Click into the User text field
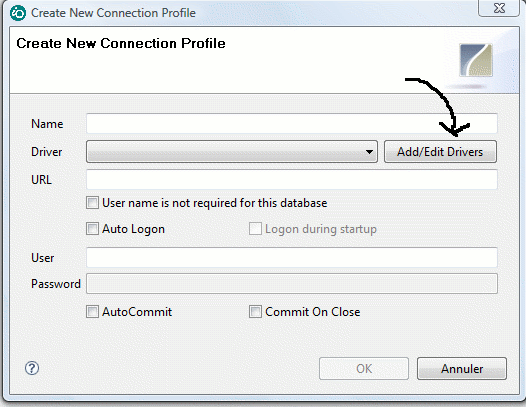 tap(292, 258)
